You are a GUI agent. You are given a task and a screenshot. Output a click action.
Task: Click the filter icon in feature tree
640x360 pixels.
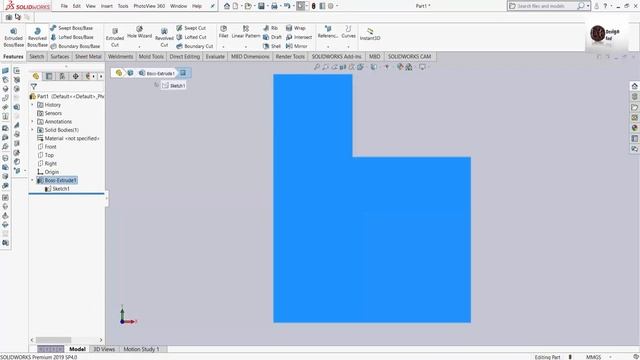33,87
